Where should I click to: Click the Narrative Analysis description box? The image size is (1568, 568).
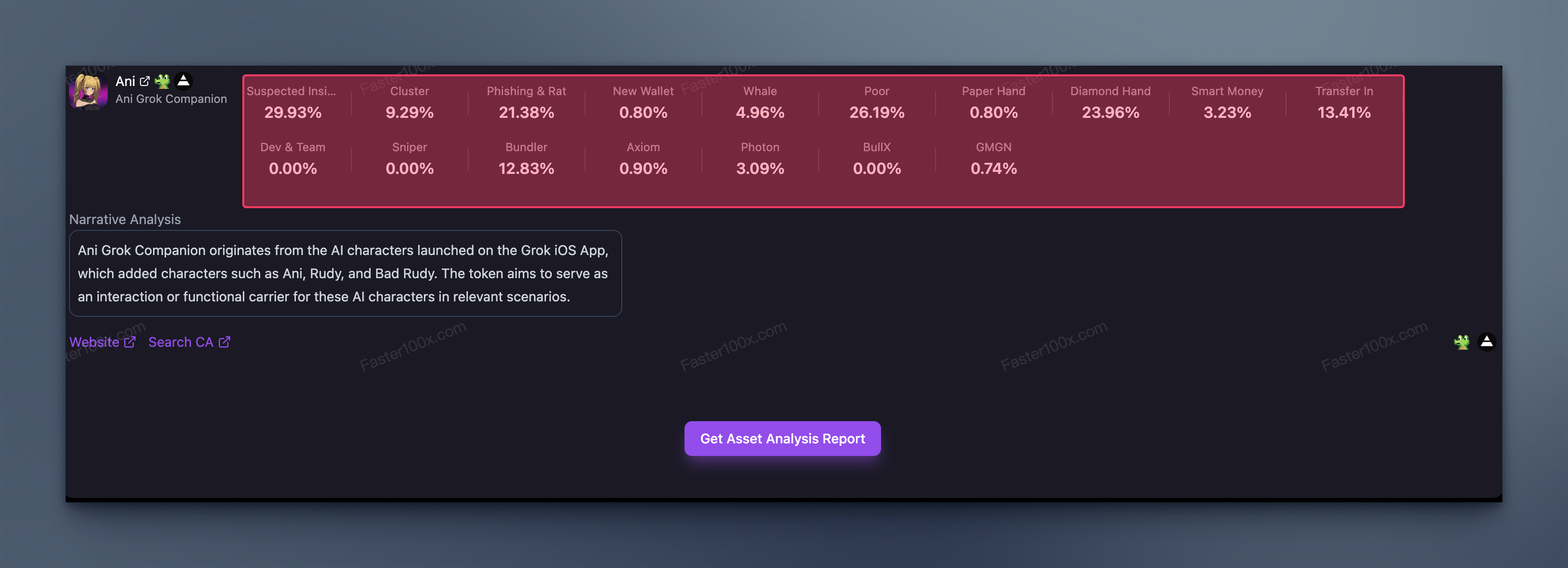point(345,273)
